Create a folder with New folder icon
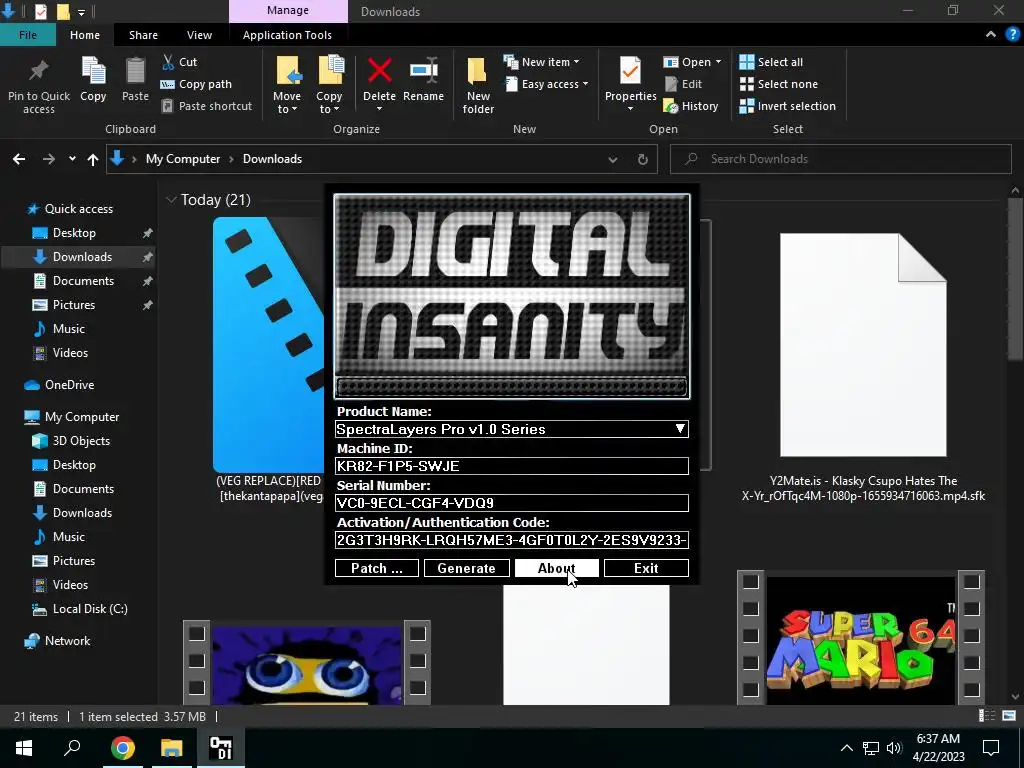1024x768 pixels. (x=478, y=72)
